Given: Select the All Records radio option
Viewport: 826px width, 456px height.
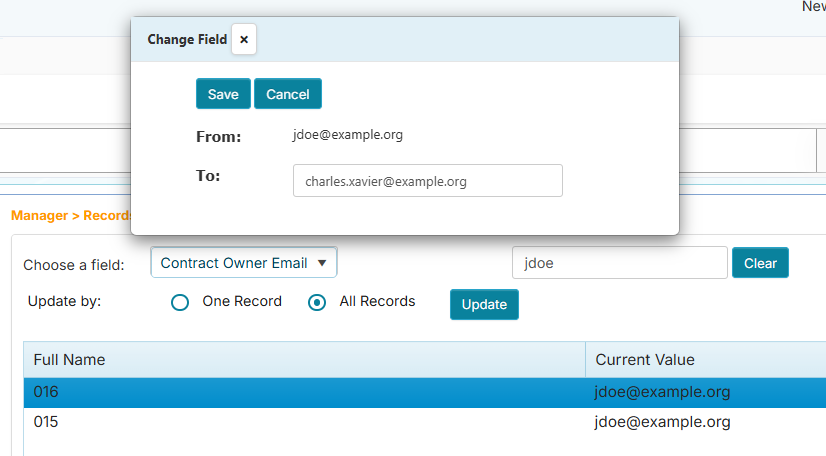Looking at the screenshot, I should pos(317,302).
